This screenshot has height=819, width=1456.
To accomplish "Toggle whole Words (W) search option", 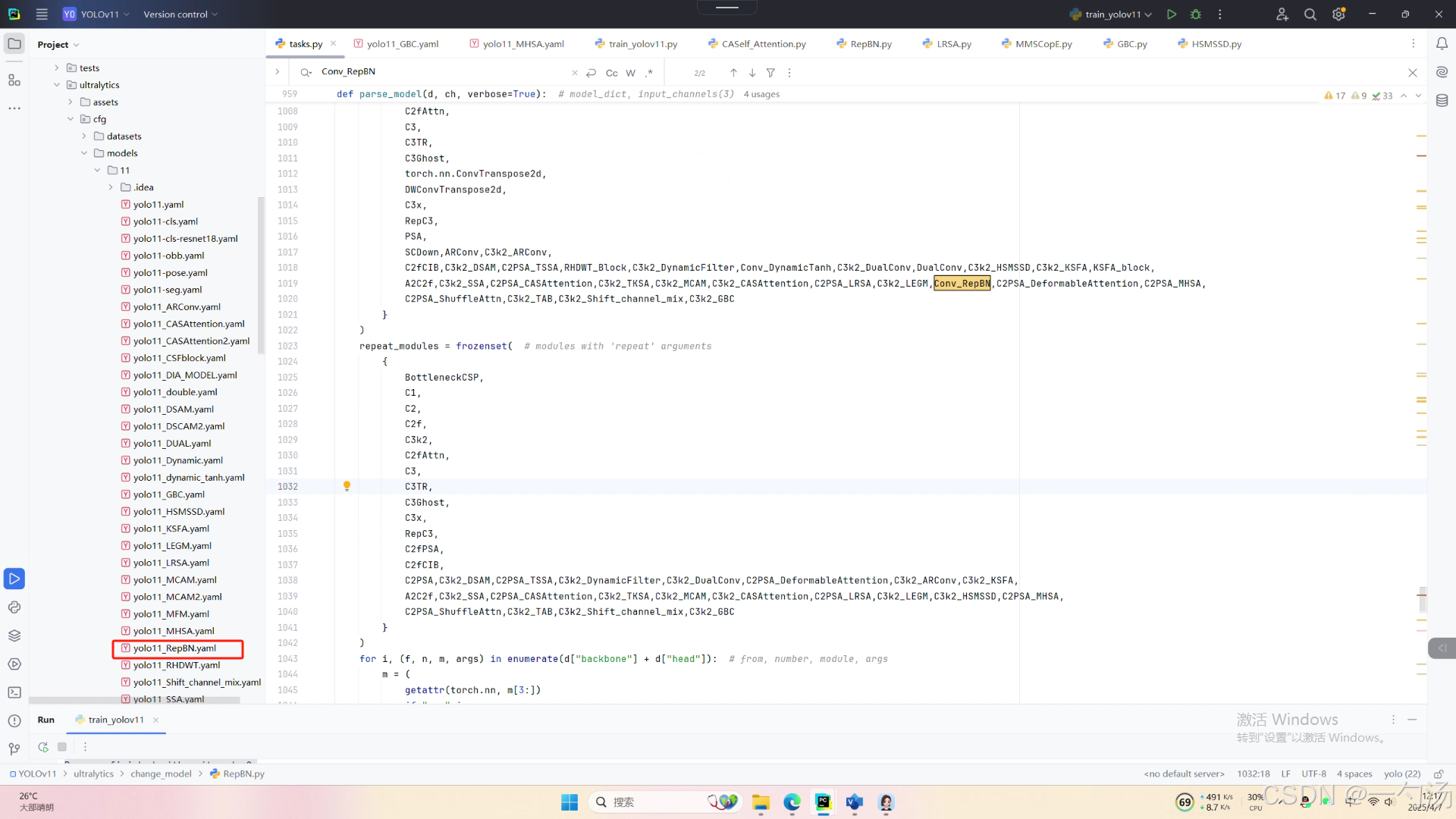I will coord(630,73).
